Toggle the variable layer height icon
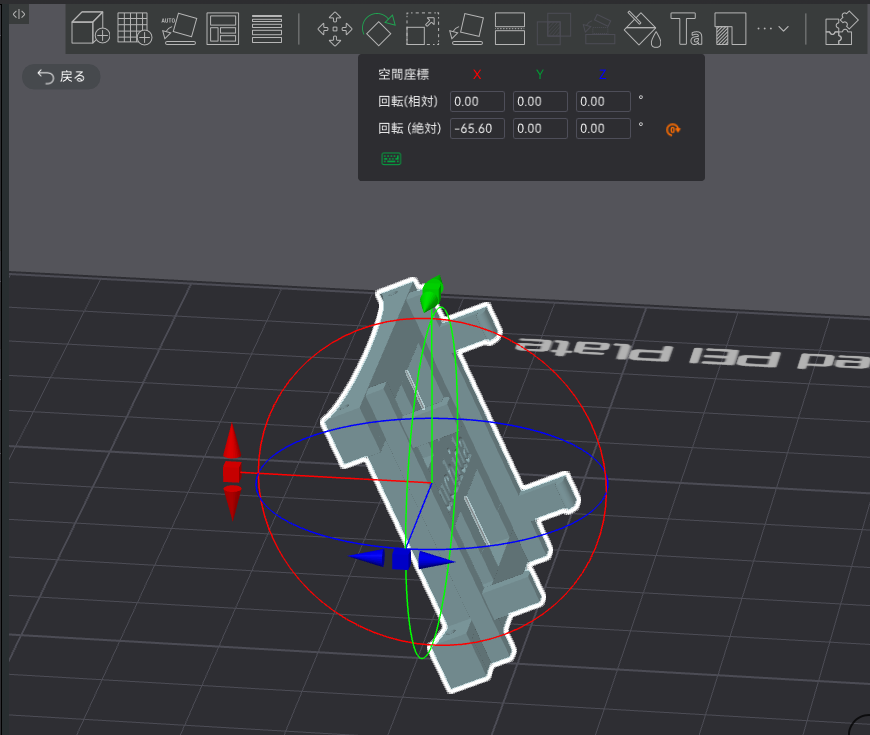 [266, 28]
